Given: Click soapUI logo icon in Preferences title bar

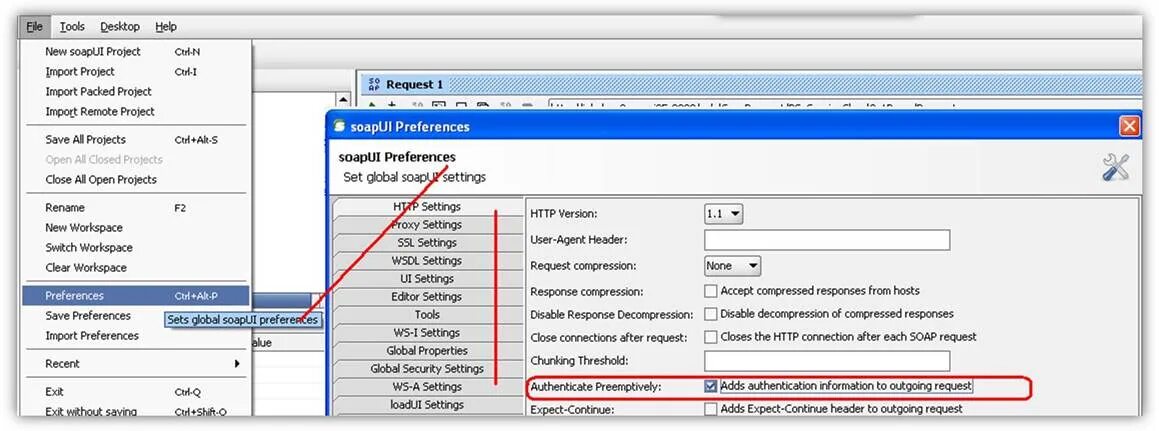Looking at the screenshot, I should (x=340, y=126).
